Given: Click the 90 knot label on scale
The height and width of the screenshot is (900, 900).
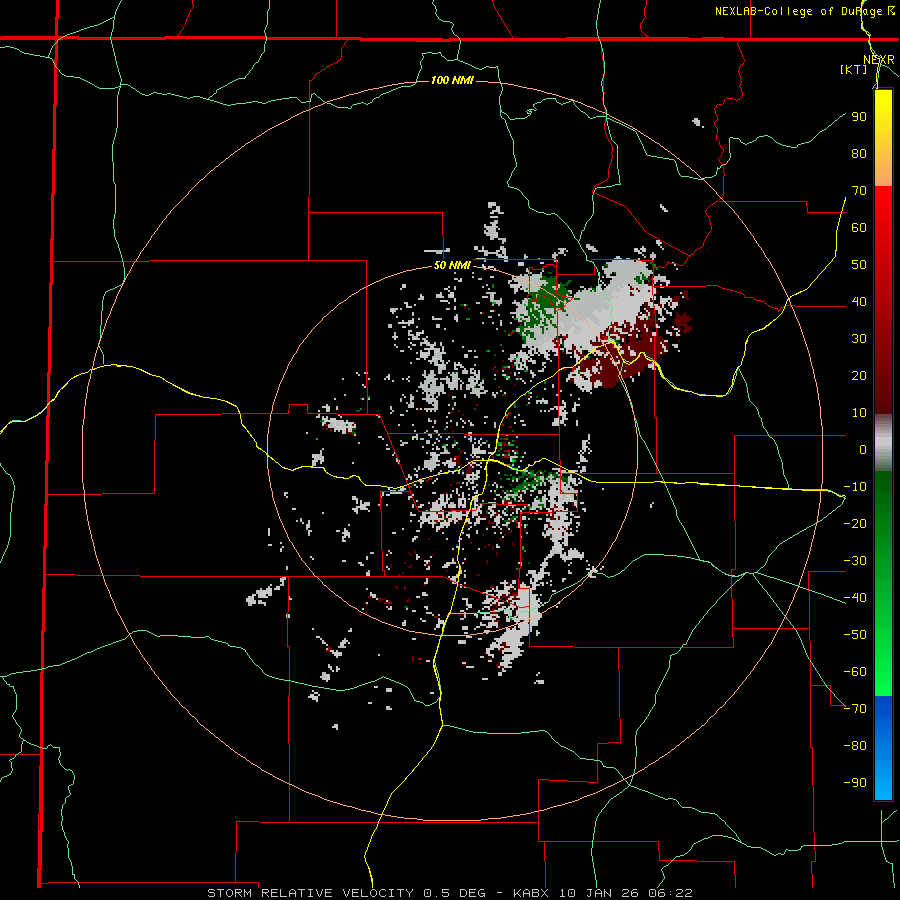Looking at the screenshot, I should click(x=859, y=117).
